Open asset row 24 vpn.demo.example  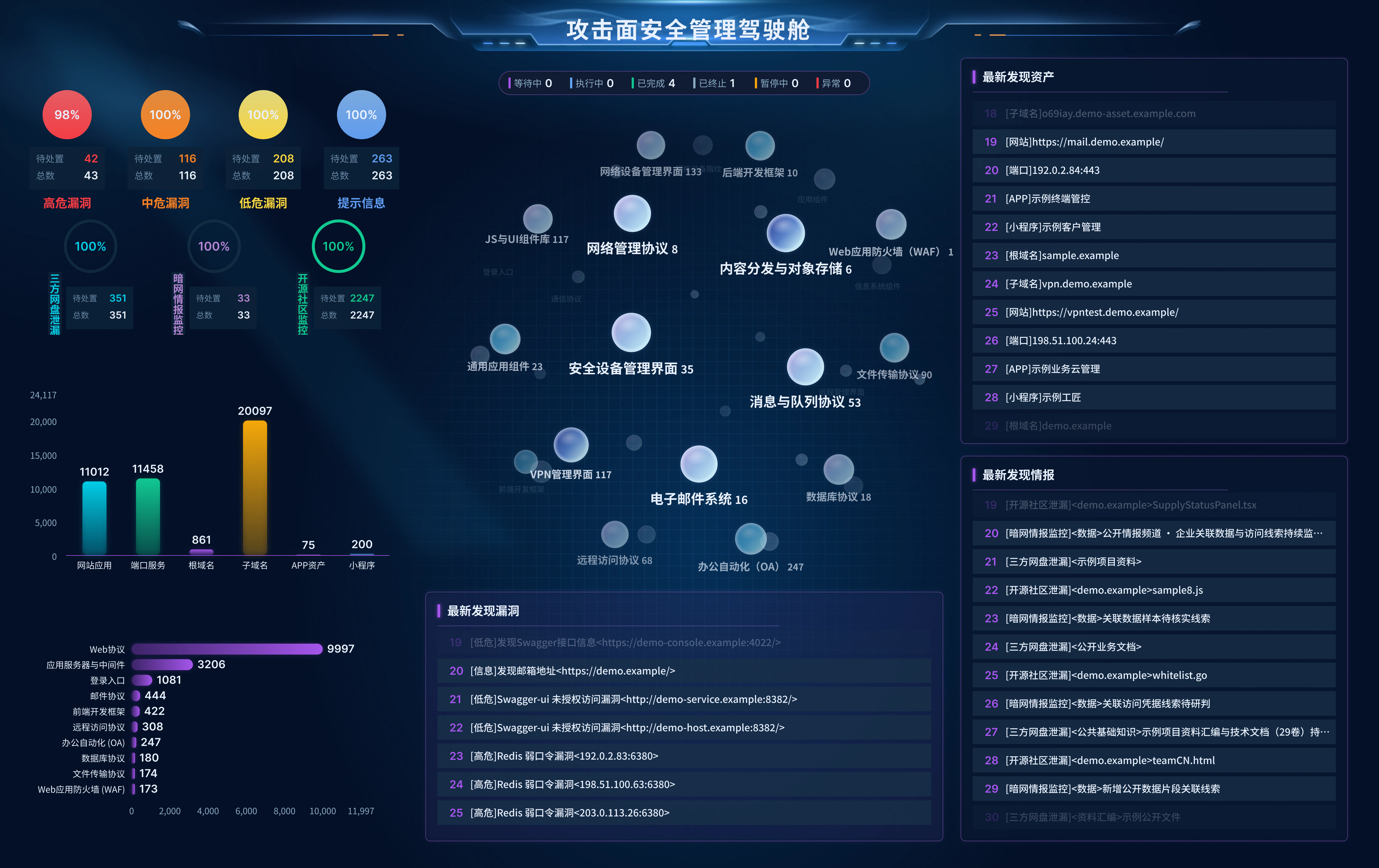tap(1153, 284)
